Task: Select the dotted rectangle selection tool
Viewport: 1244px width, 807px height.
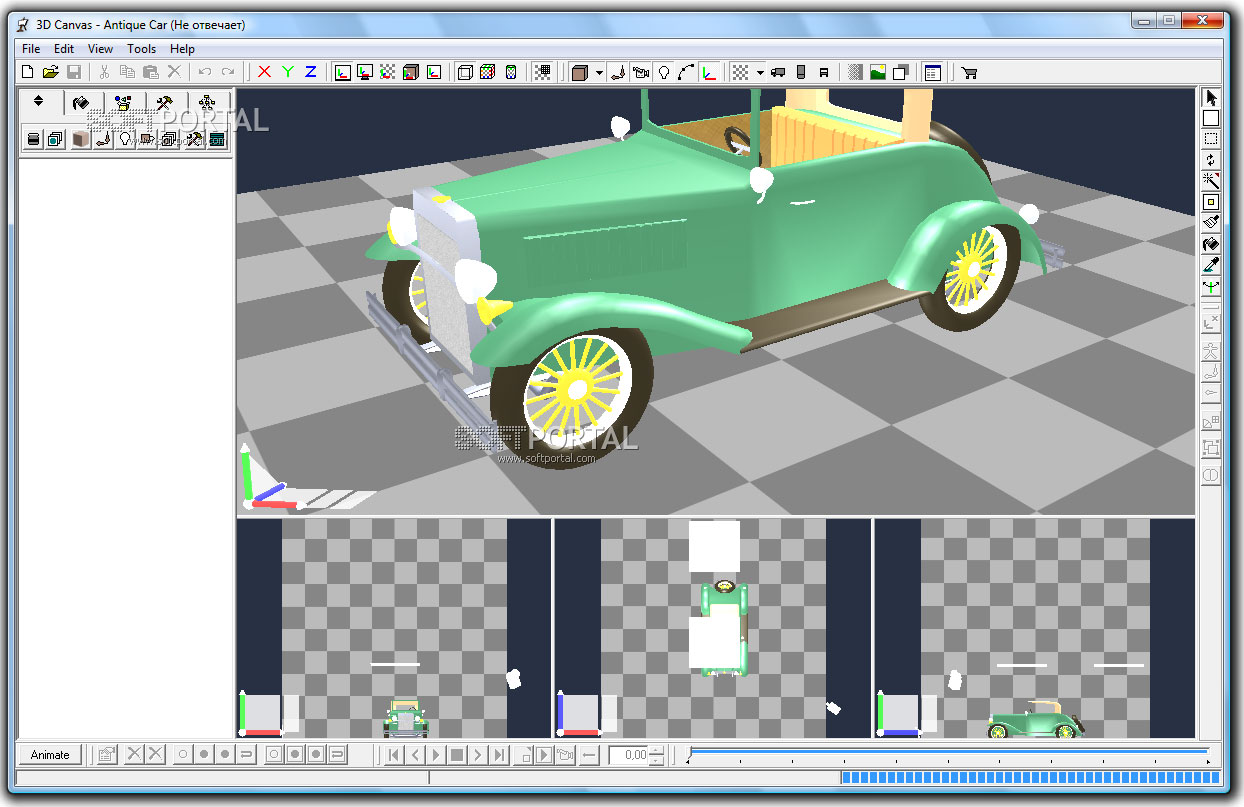Action: pos(1211,139)
